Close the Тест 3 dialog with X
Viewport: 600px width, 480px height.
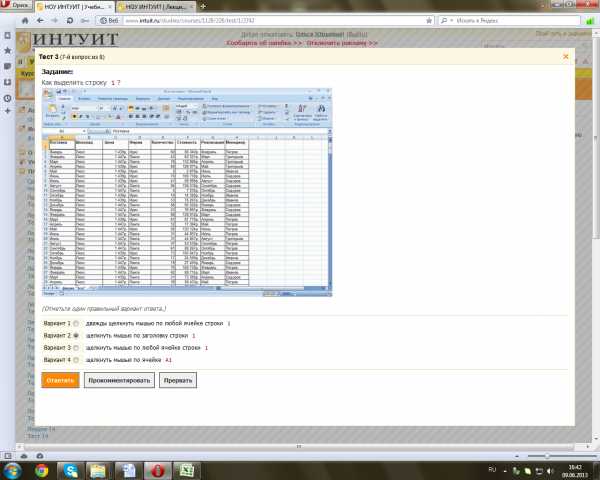pos(566,56)
